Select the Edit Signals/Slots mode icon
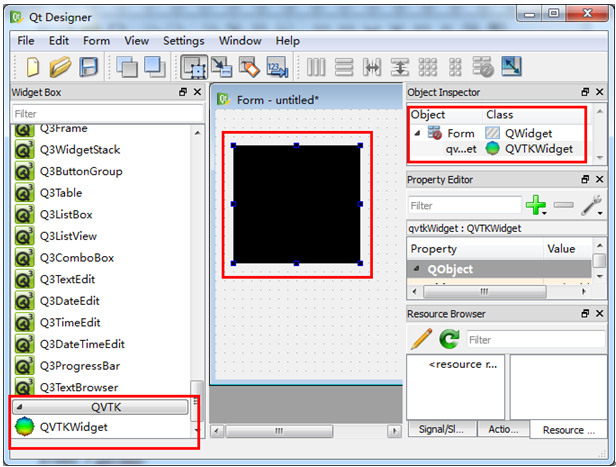The width and height of the screenshot is (616, 467). pos(222,67)
